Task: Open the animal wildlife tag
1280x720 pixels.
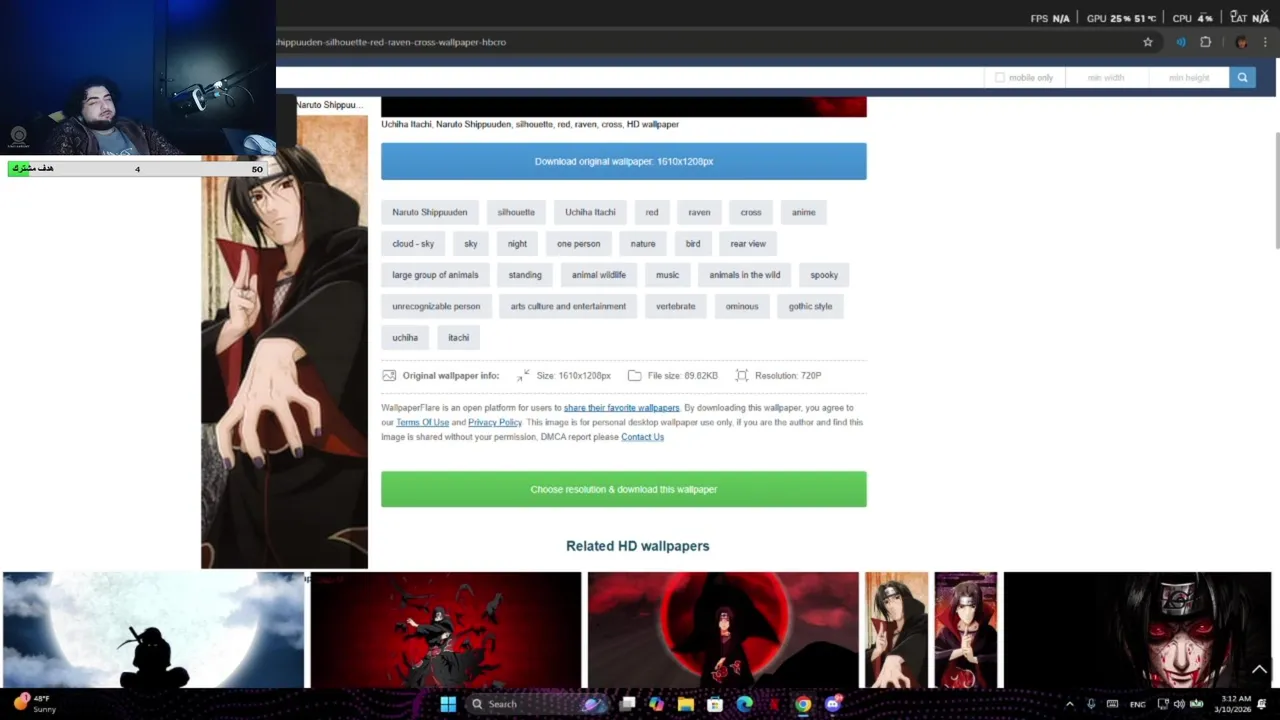Action: pos(599,275)
